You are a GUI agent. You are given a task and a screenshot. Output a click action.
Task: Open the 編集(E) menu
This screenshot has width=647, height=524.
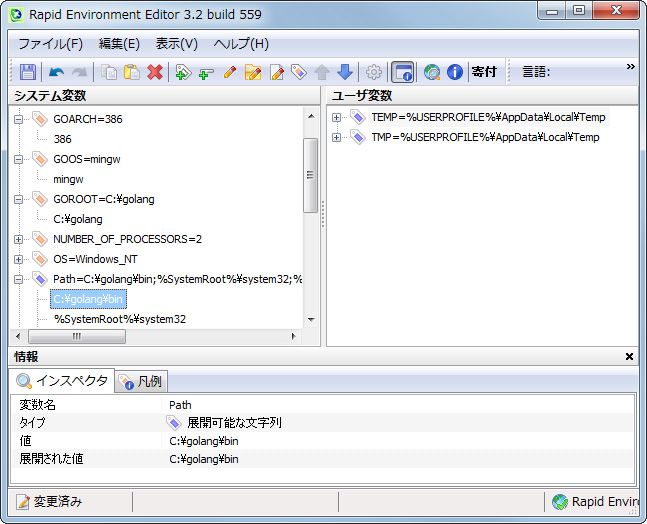[119, 44]
